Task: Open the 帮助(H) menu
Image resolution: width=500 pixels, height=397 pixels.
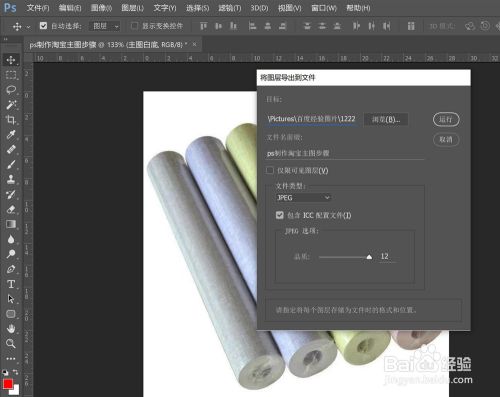Action: tap(358, 7)
